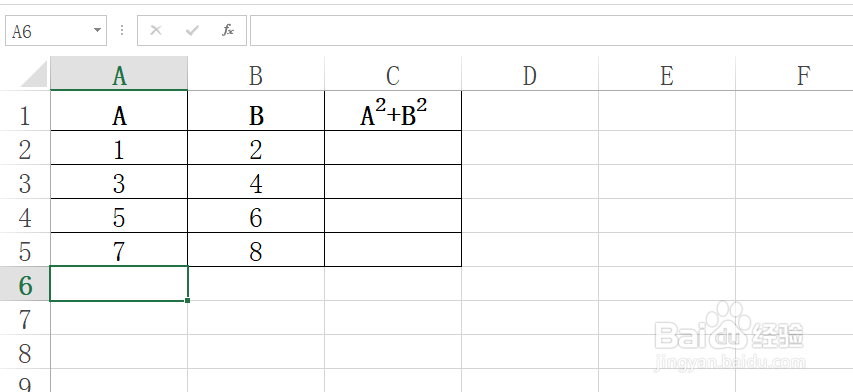Select column D header
The height and width of the screenshot is (392, 853).
coord(530,75)
